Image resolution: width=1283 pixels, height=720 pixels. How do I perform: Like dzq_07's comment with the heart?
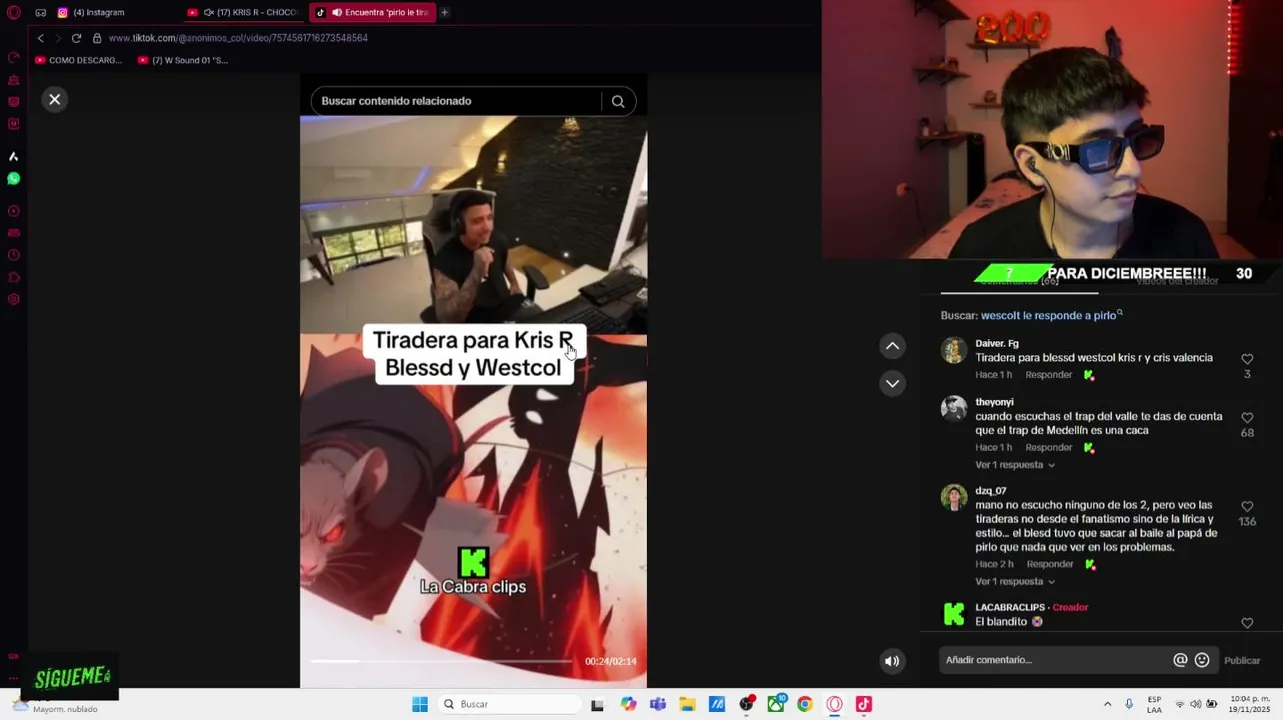1247,507
